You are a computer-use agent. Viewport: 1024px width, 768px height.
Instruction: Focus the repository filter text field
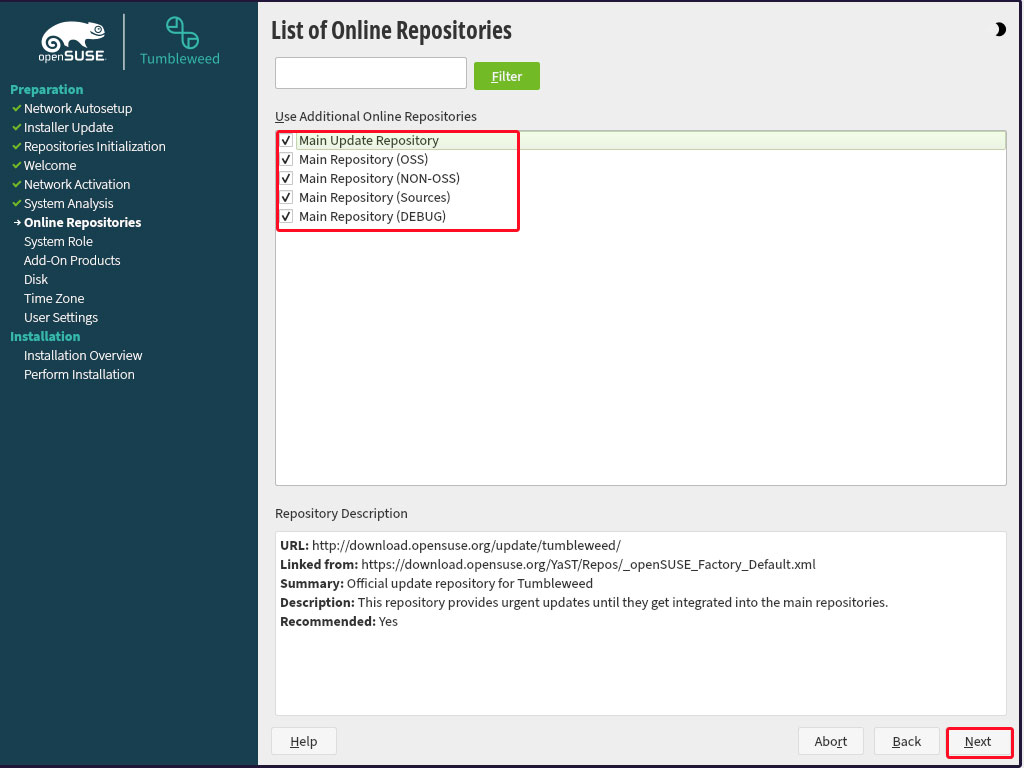click(x=371, y=73)
